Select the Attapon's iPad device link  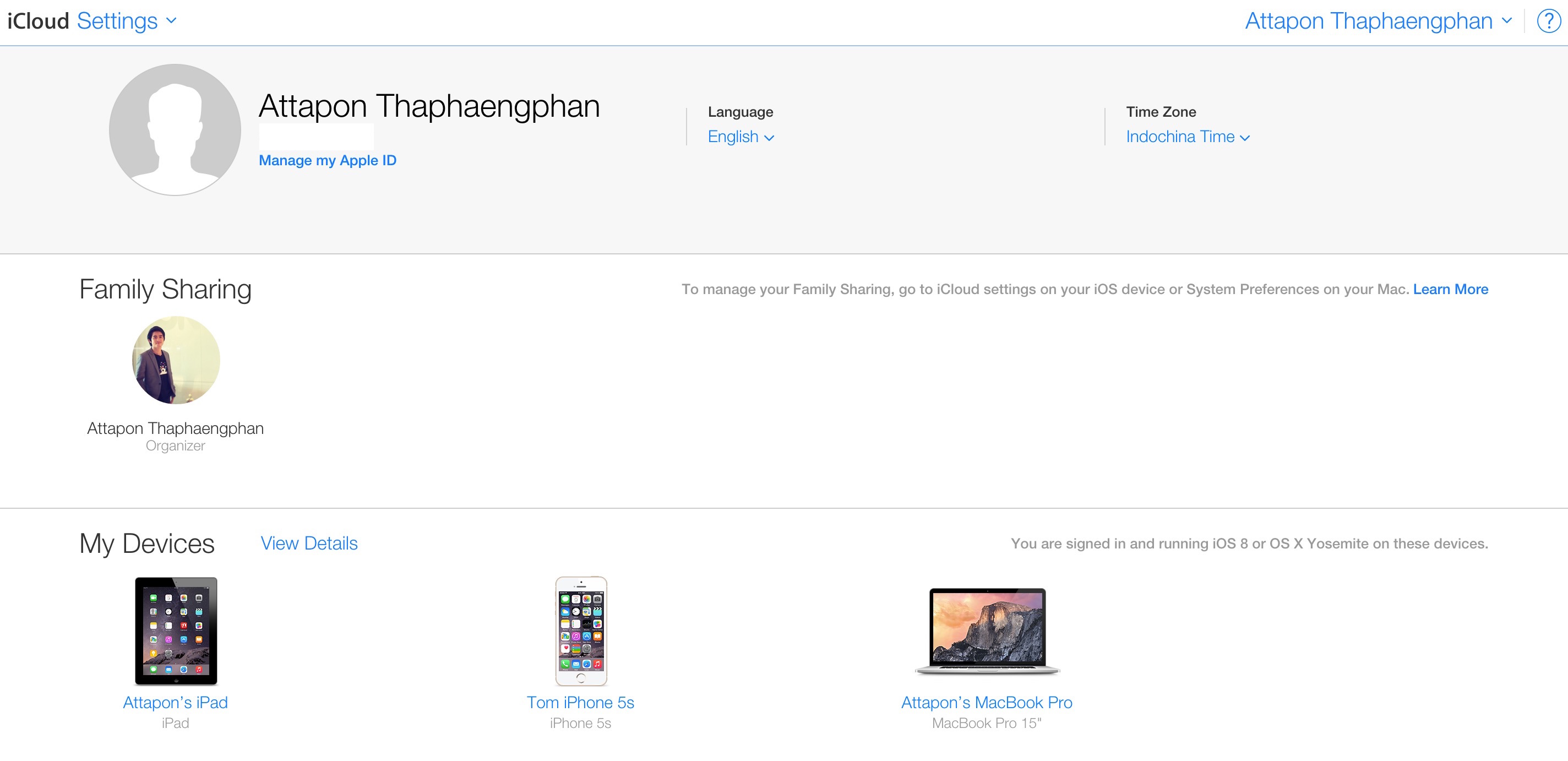point(175,702)
